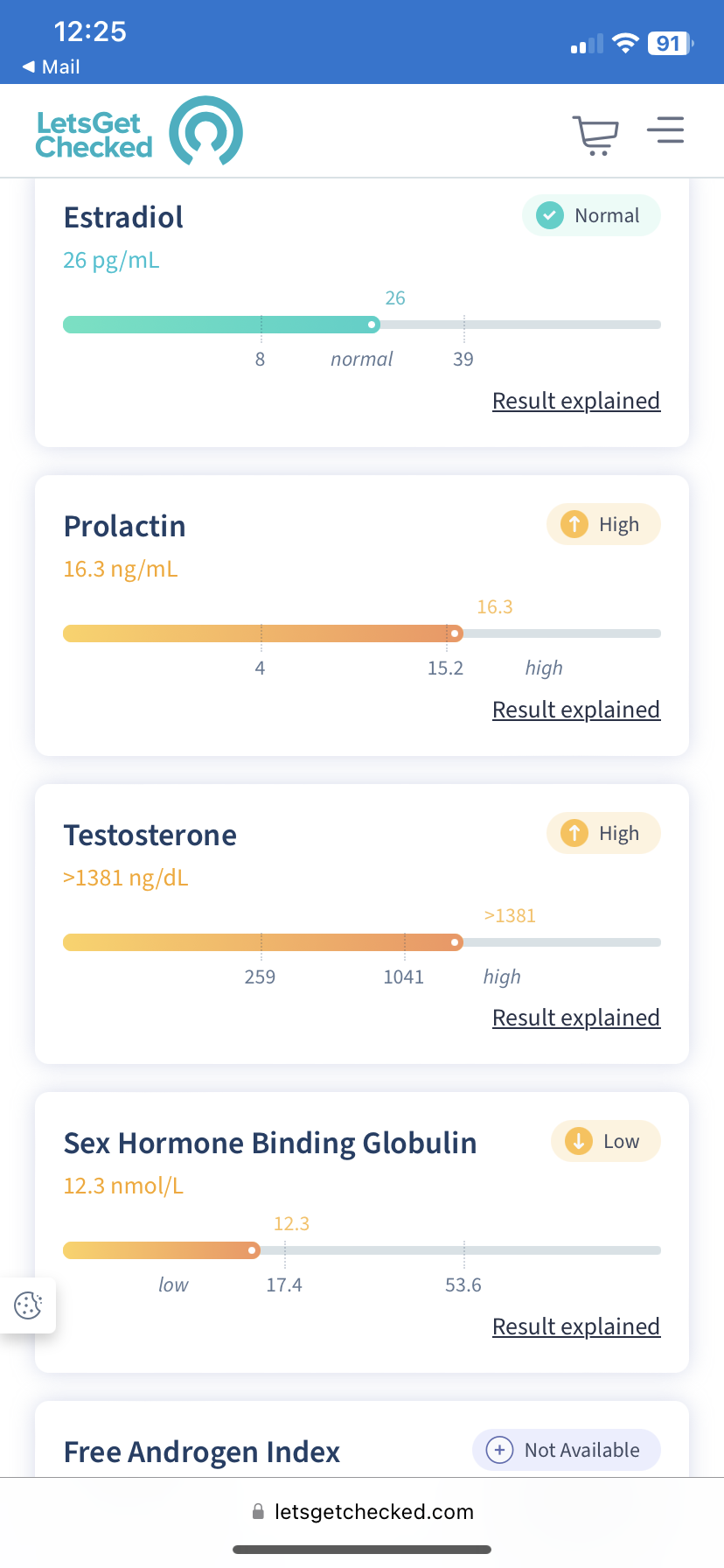Click the SHBG 12.3 range bar marker
Image resolution: width=724 pixels, height=1568 pixels.
point(253,1250)
